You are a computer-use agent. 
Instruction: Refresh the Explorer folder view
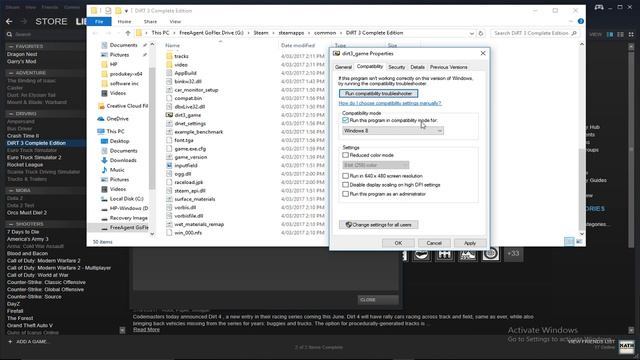(x=481, y=33)
